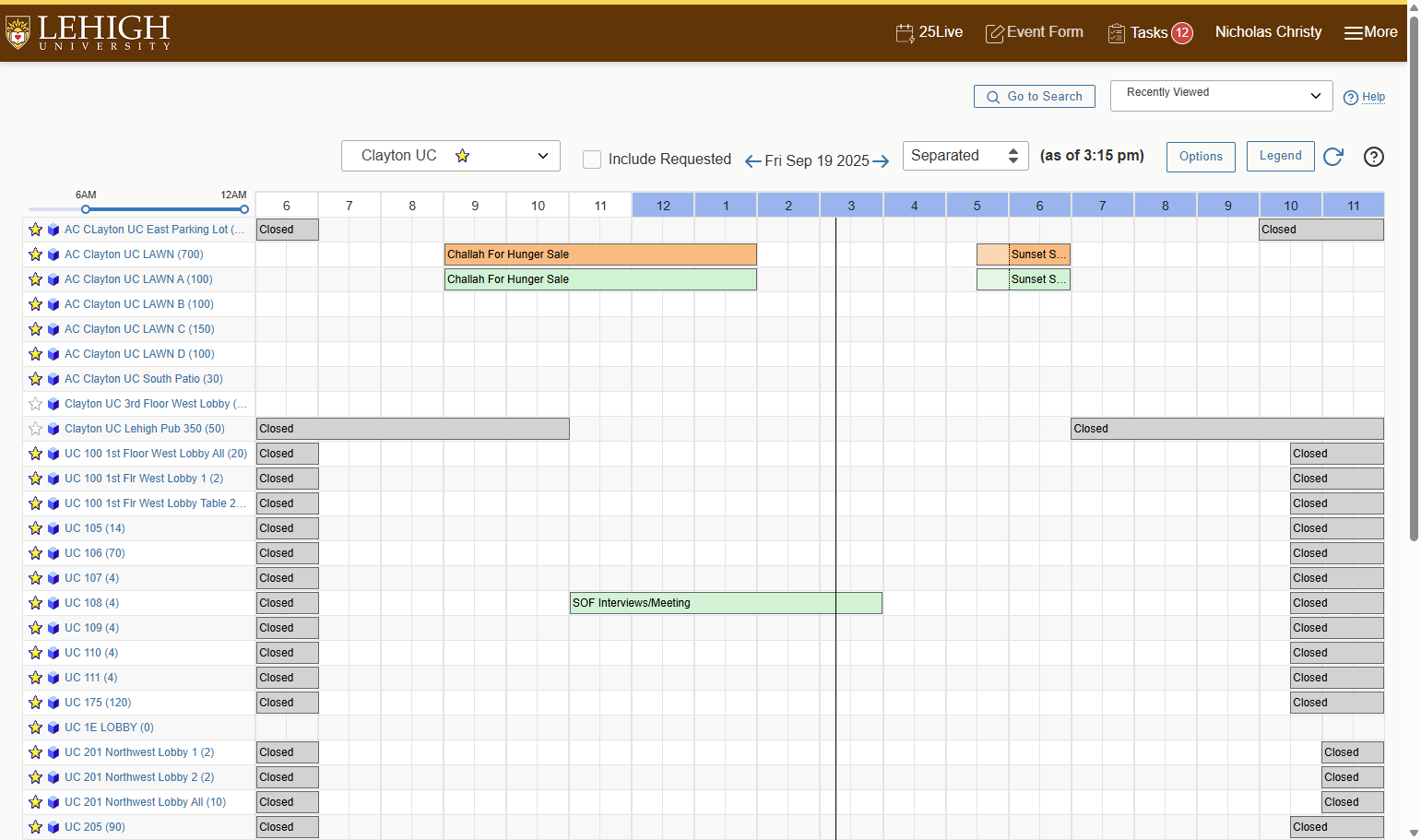This screenshot has width=1421, height=840.
Task: Refresh the availability grid
Action: pyautogui.click(x=1333, y=157)
